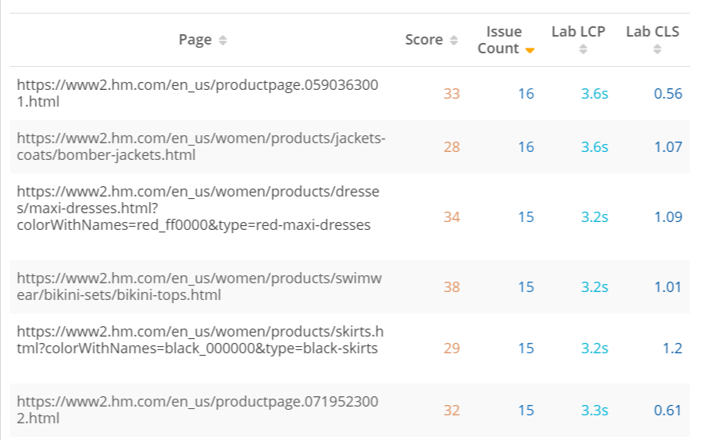Click score 32 in productpage.0719523002 row
Screen dimensions: 708x440
point(452,410)
